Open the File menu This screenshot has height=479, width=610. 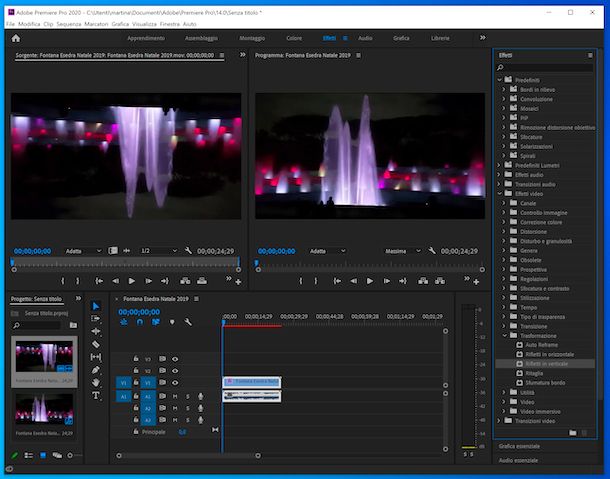[x=10, y=24]
